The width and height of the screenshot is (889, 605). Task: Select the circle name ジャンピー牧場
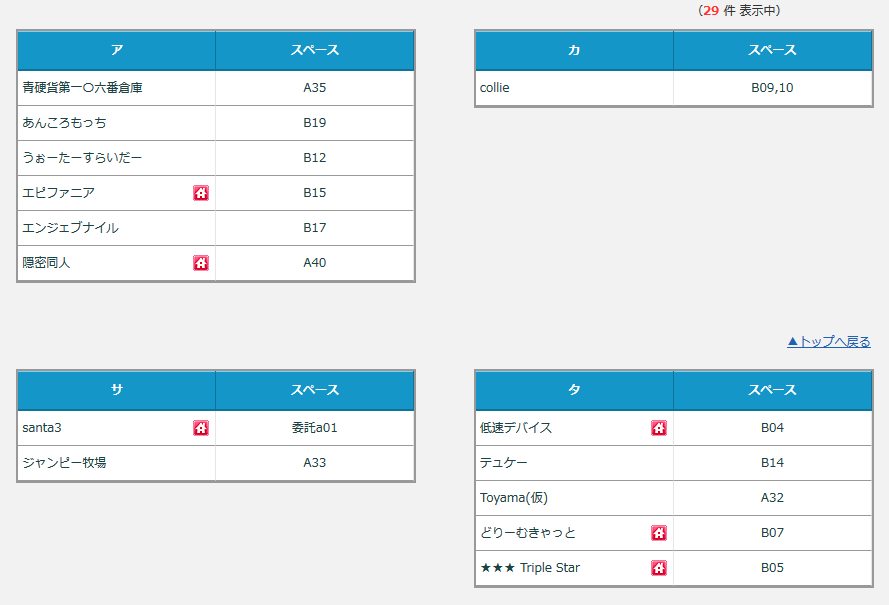[64, 463]
